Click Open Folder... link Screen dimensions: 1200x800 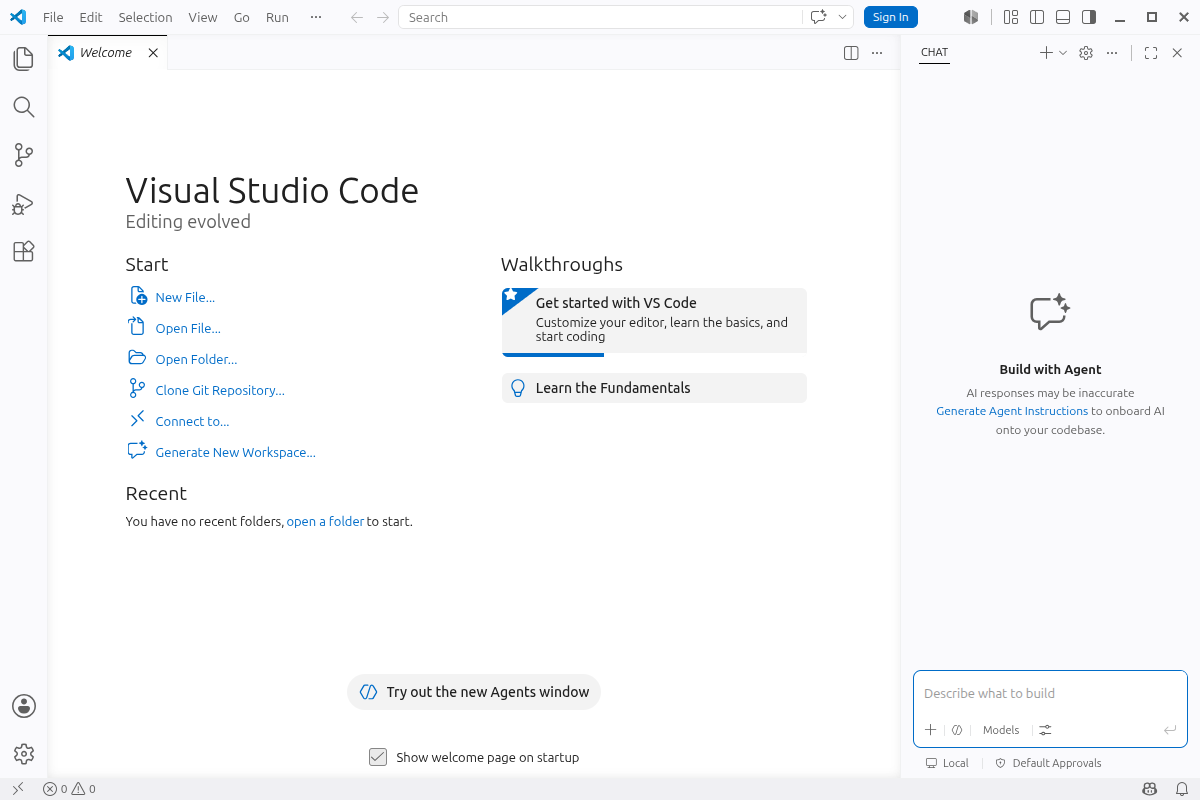click(196, 359)
